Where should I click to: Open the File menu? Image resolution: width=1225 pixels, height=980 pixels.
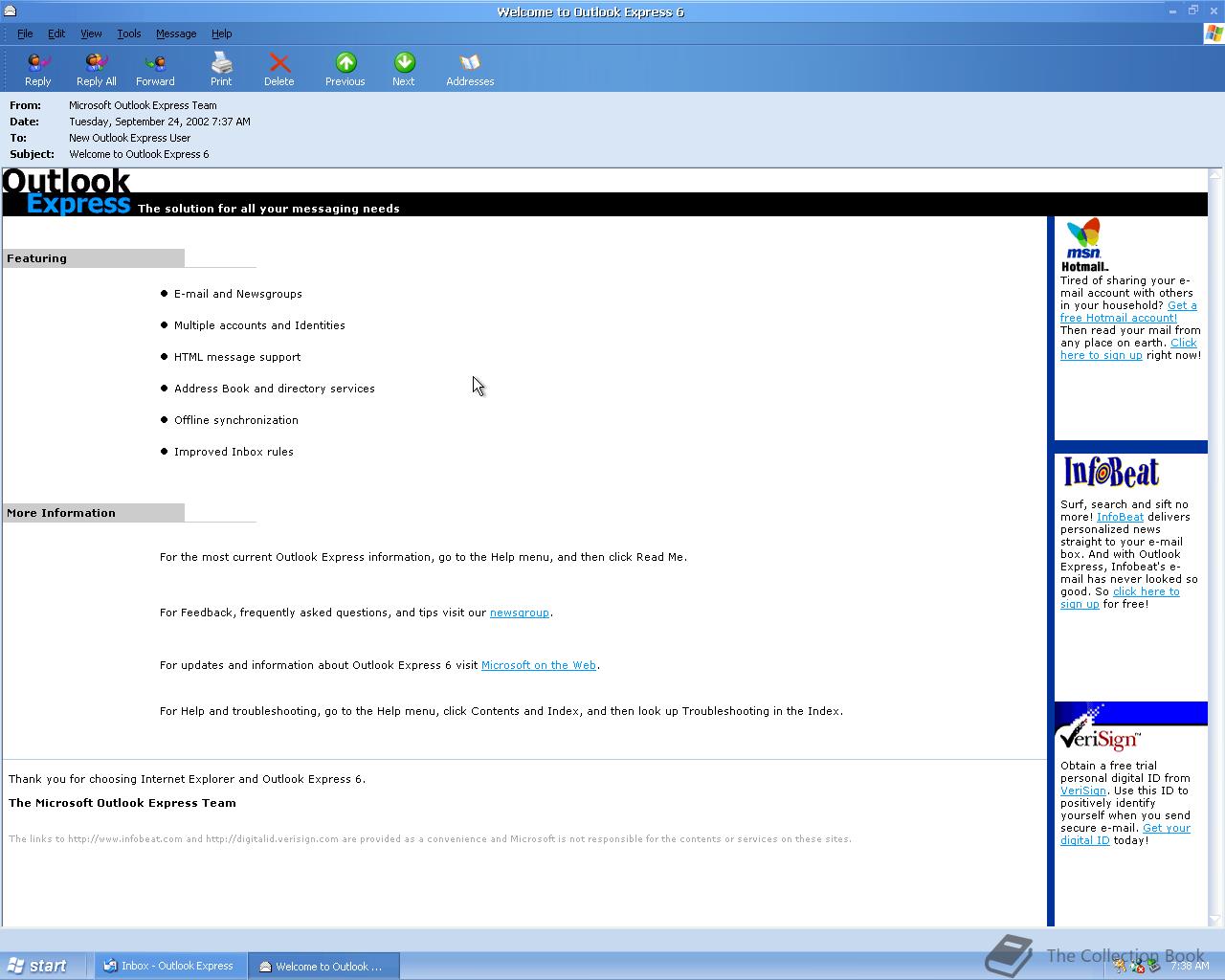[25, 33]
